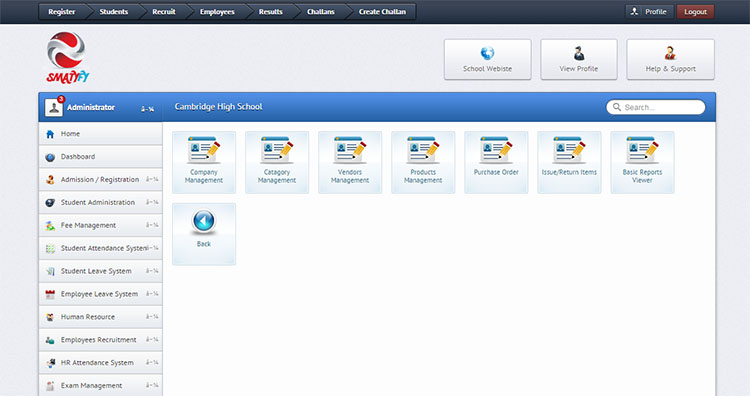Open the Catagory Management icon
Screen dimensions: 750x396
(x=277, y=162)
